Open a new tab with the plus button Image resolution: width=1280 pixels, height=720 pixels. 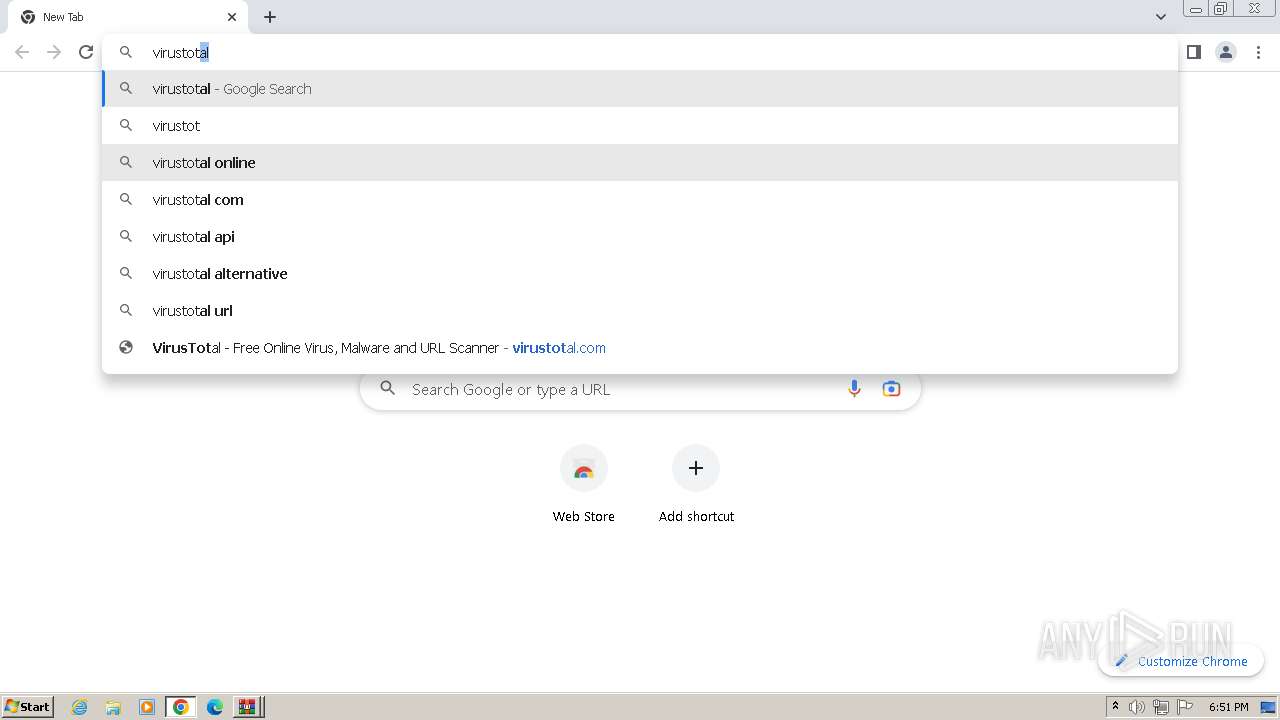(270, 17)
